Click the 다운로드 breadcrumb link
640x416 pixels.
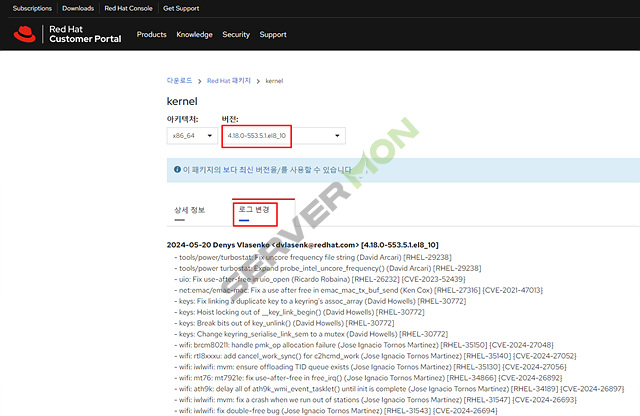(179, 81)
